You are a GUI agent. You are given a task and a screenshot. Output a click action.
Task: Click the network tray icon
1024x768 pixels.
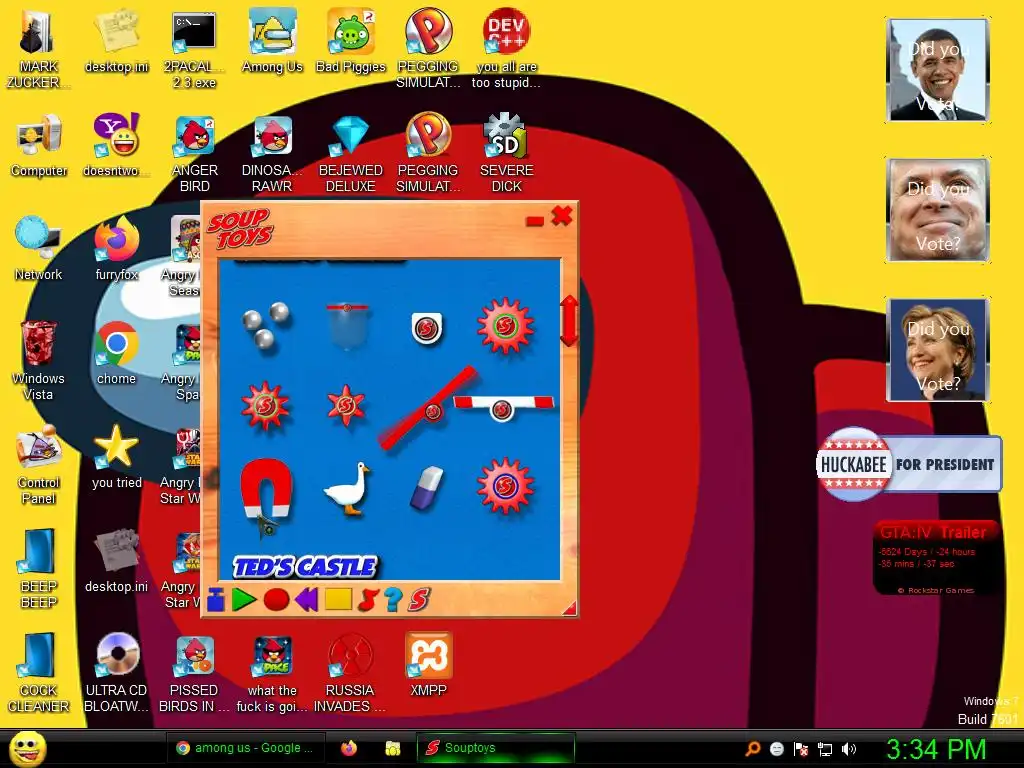[x=825, y=749]
